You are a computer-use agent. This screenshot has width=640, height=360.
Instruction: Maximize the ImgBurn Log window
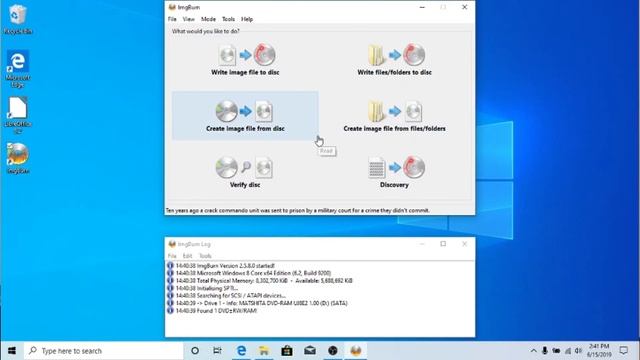[443, 244]
